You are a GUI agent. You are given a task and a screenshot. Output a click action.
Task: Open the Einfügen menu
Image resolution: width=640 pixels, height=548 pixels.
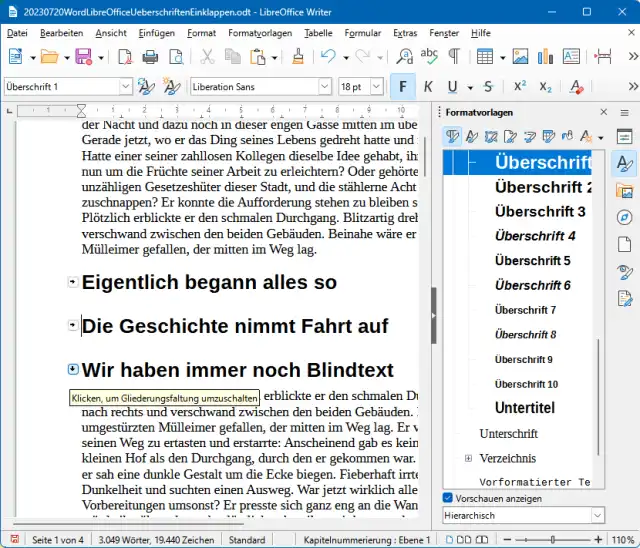coord(157,32)
